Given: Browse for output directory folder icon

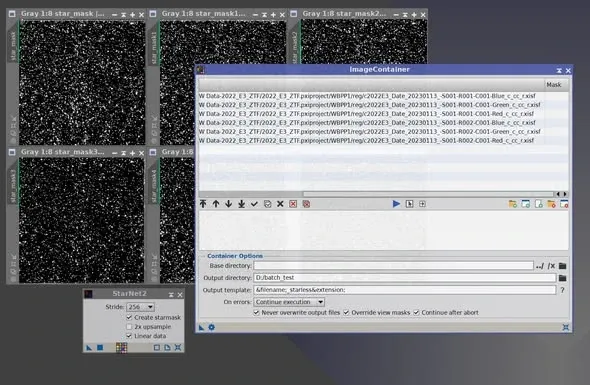Looking at the screenshot, I should coord(563,278).
